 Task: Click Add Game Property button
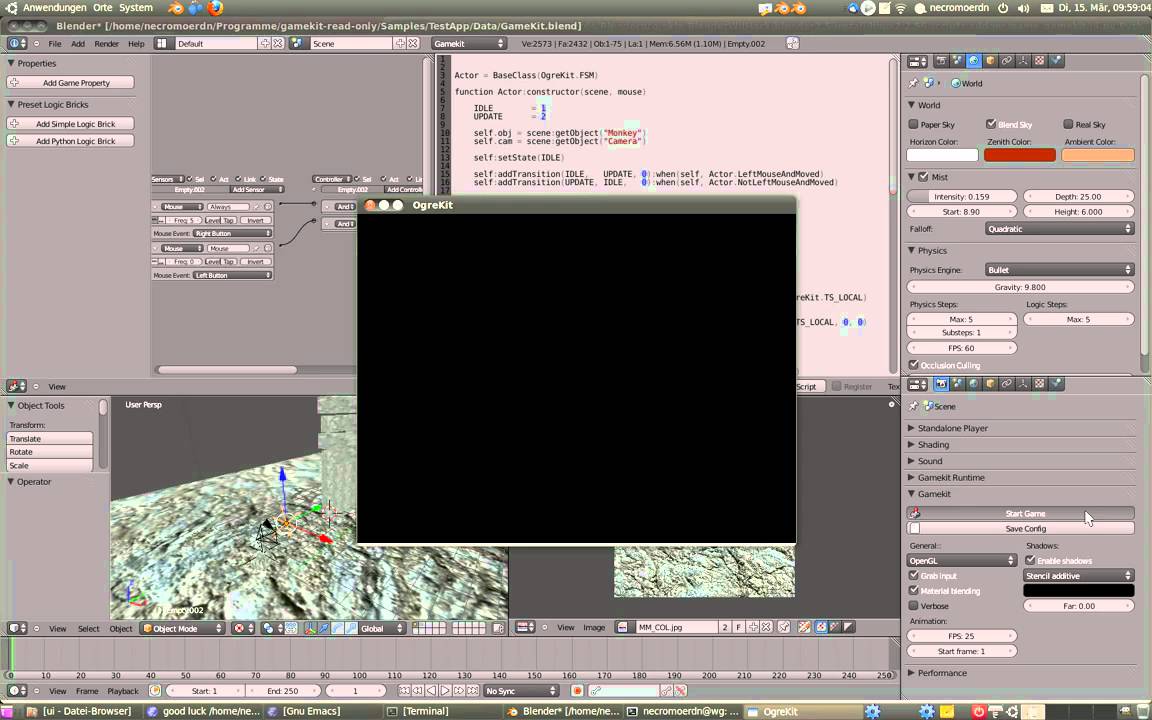tap(71, 82)
